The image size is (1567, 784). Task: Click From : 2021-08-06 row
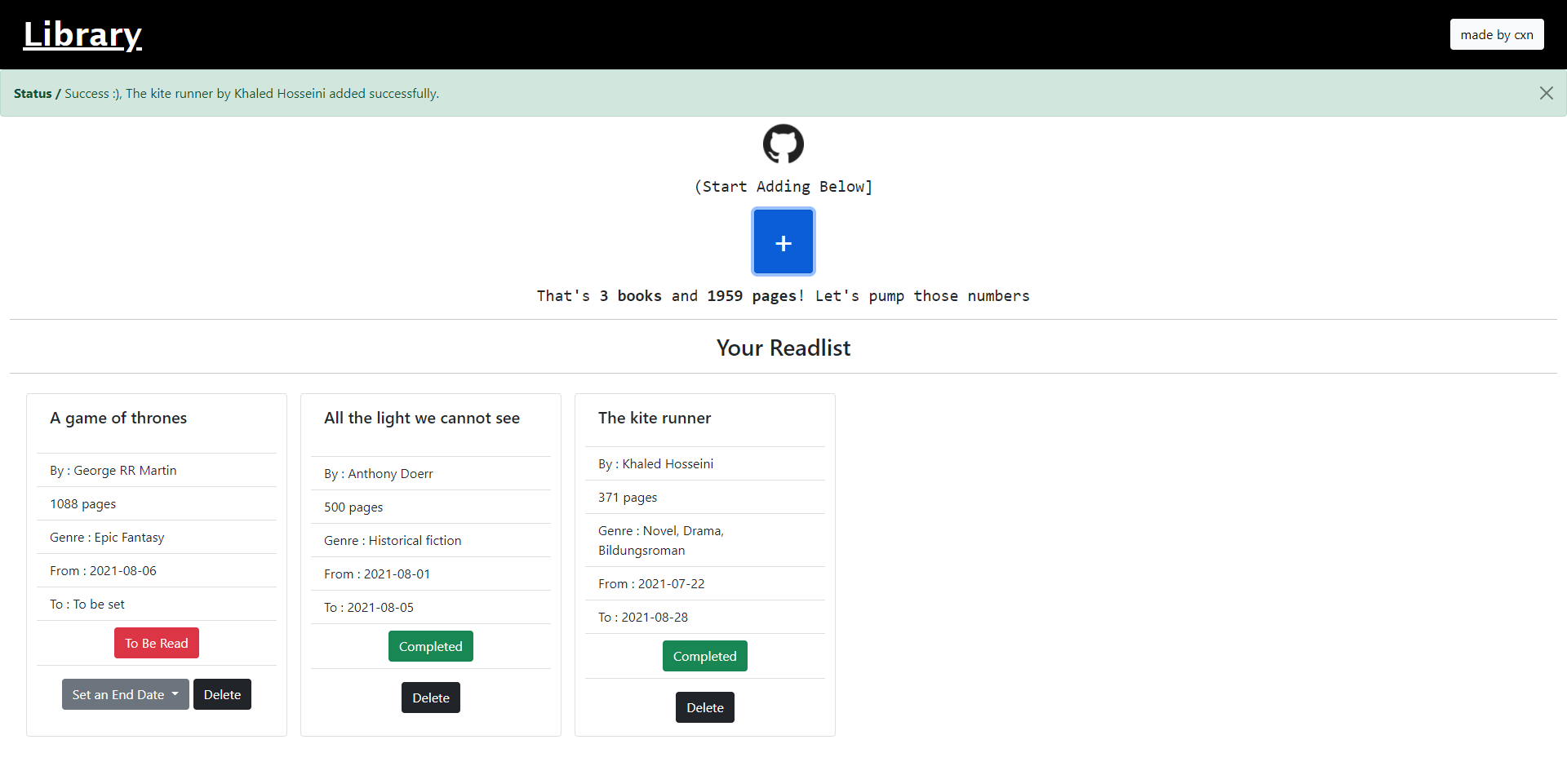click(x=157, y=570)
